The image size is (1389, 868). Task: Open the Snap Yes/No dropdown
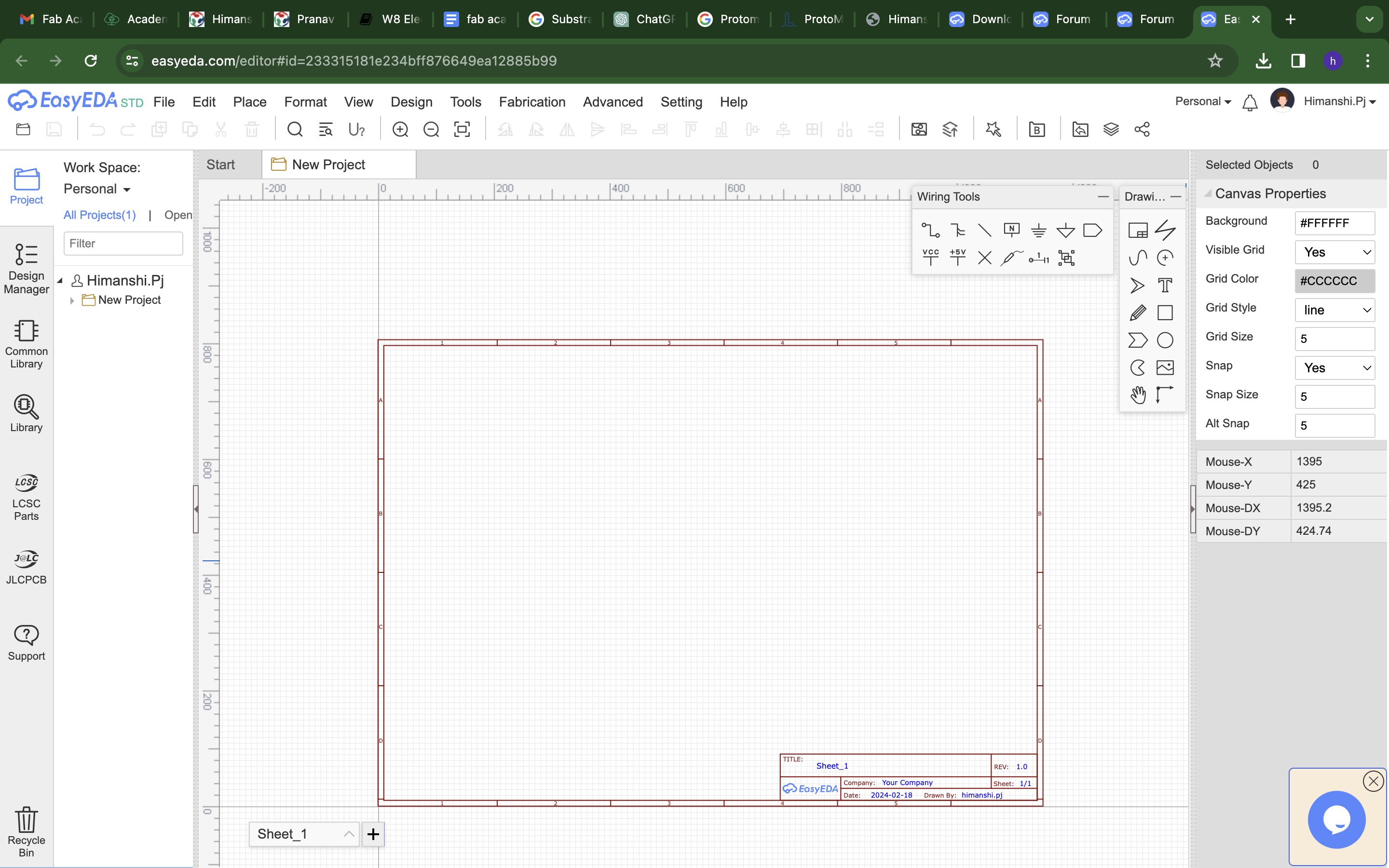(1335, 368)
